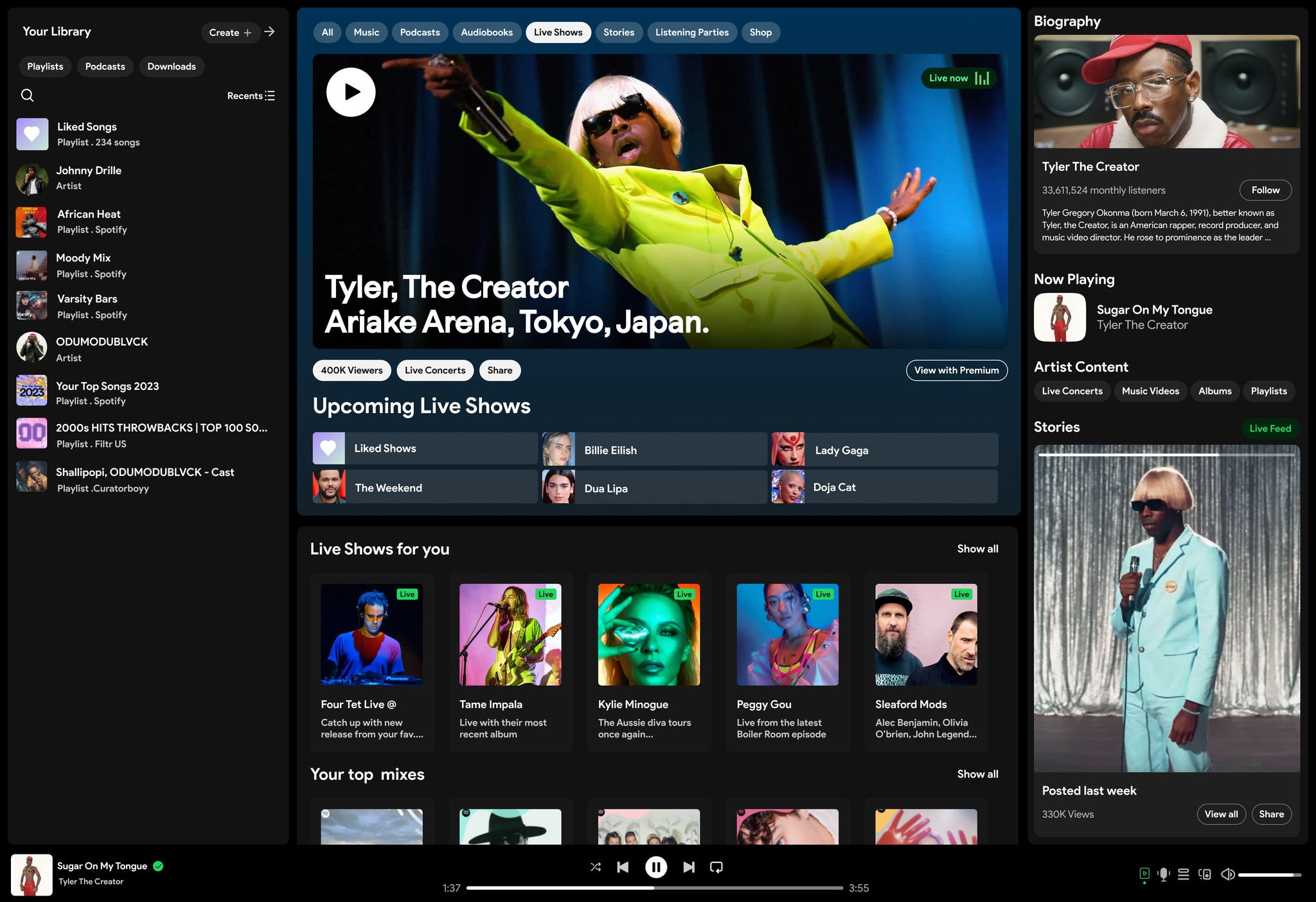The image size is (1316, 902).
Task: Pause the current song
Action: pyautogui.click(x=655, y=867)
